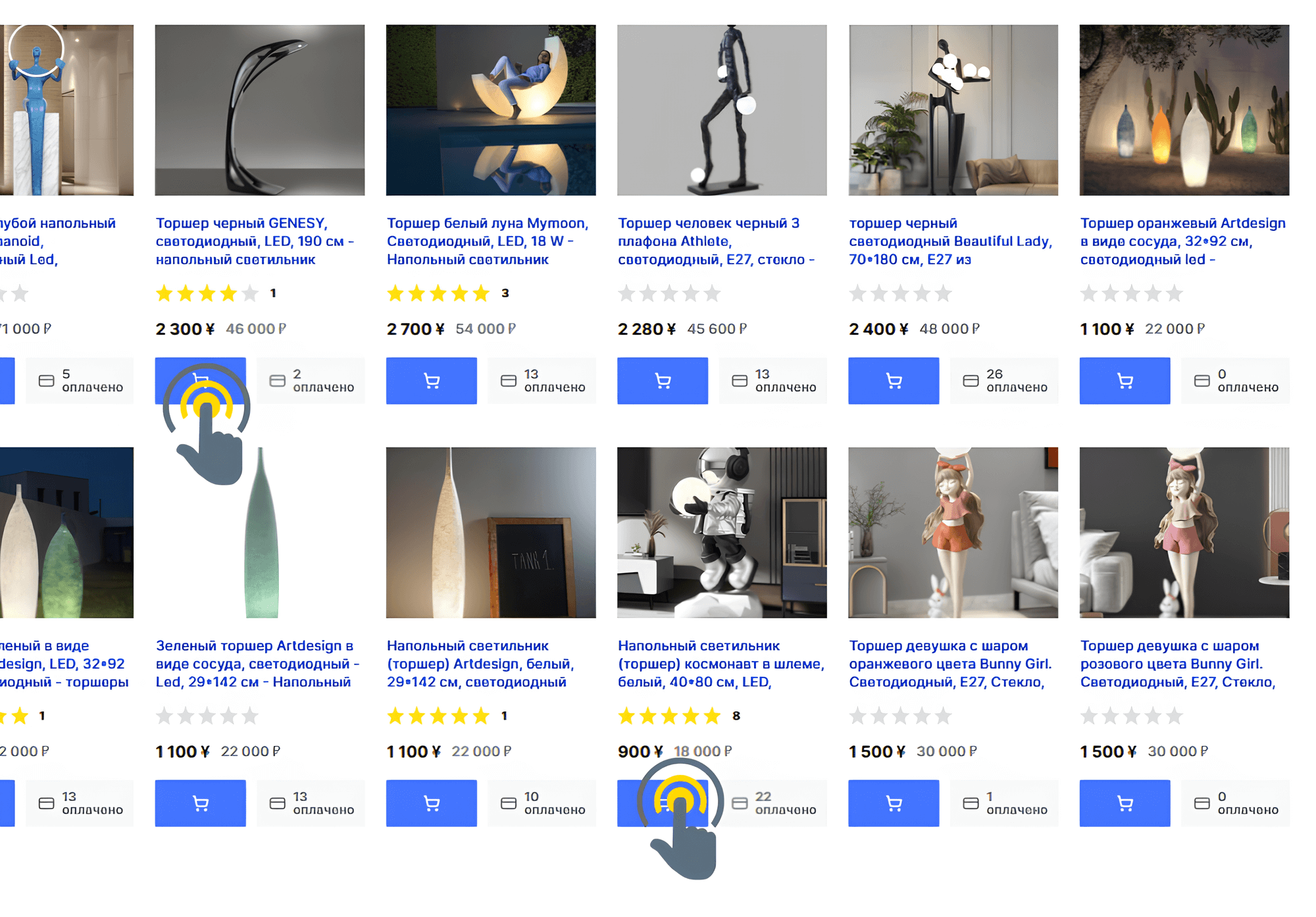Click the Beautiful Lady lamp product photo
This screenshot has height=917, width=1316.
click(953, 110)
